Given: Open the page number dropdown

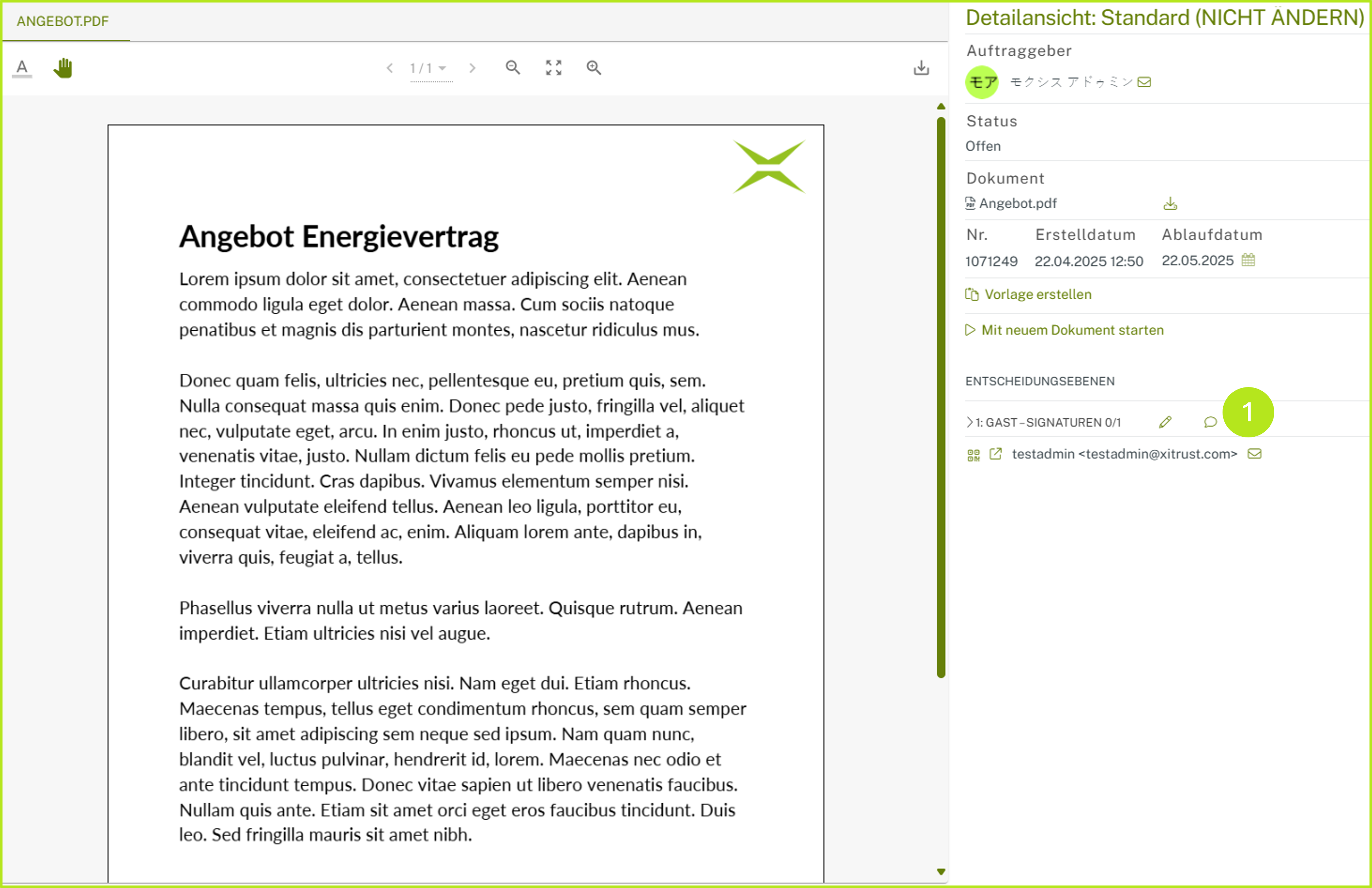Looking at the screenshot, I should pyautogui.click(x=441, y=67).
